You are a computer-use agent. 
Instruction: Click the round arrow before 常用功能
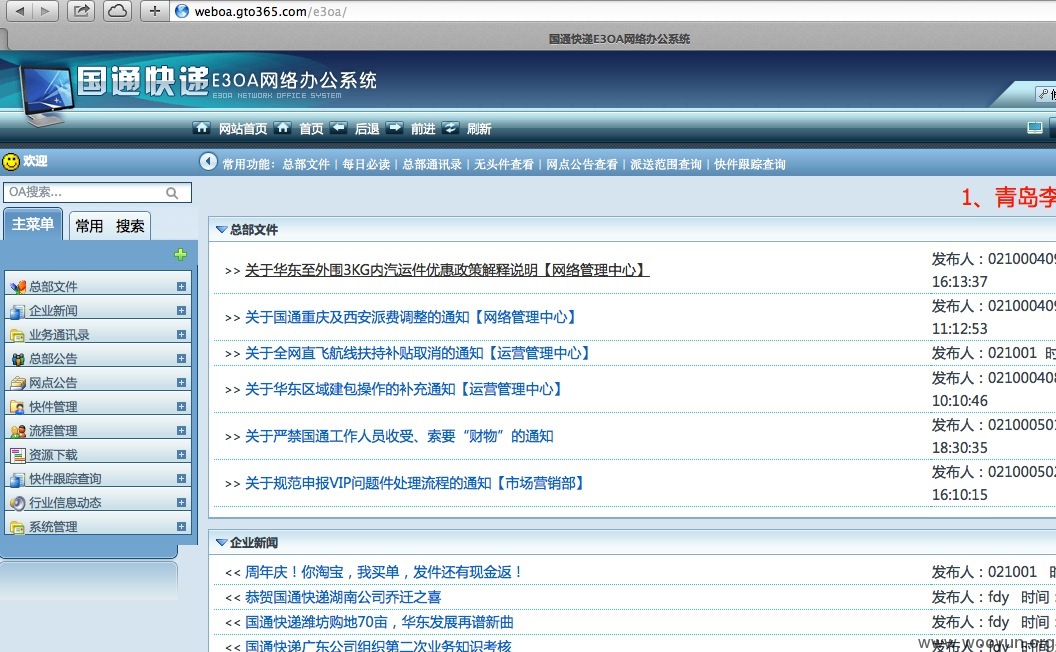(208, 162)
